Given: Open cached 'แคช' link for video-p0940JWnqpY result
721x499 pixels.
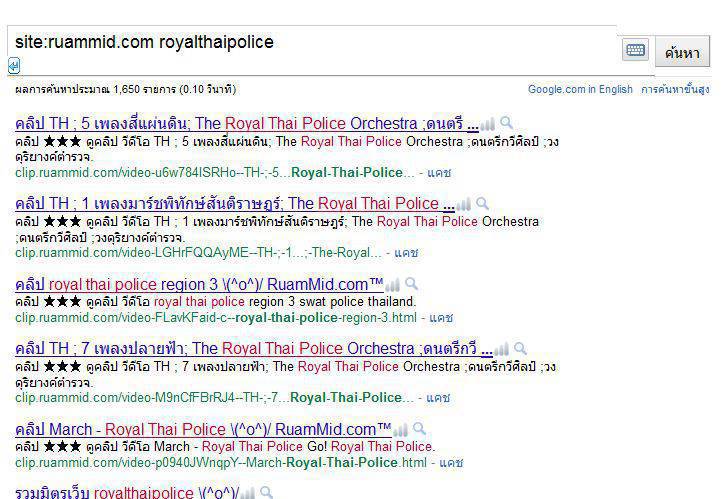Looking at the screenshot, I should pyautogui.click(x=451, y=462).
